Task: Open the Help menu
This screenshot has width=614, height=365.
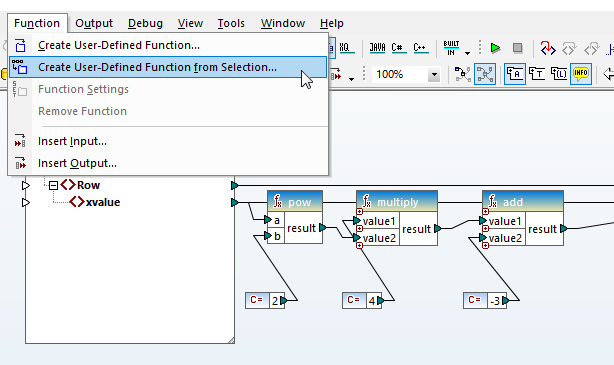Action: pyautogui.click(x=332, y=23)
